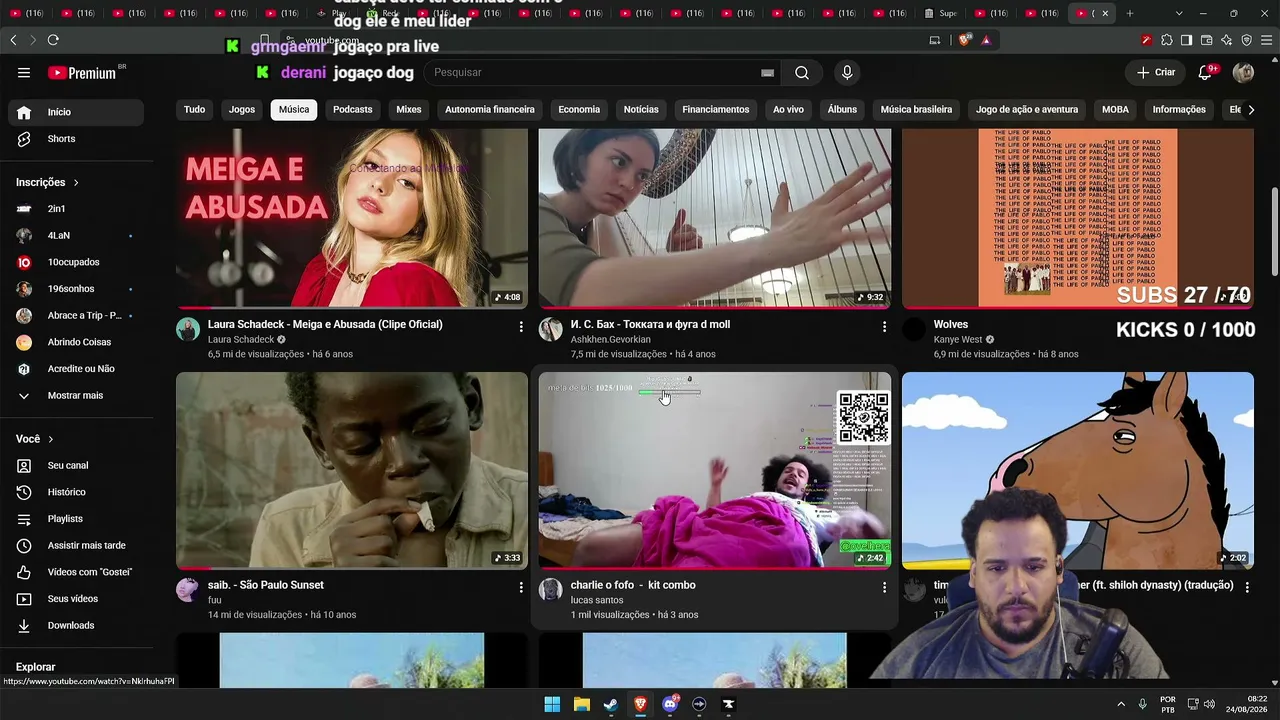
Task: Open the Brave Wallet icon
Action: [x=1206, y=40]
